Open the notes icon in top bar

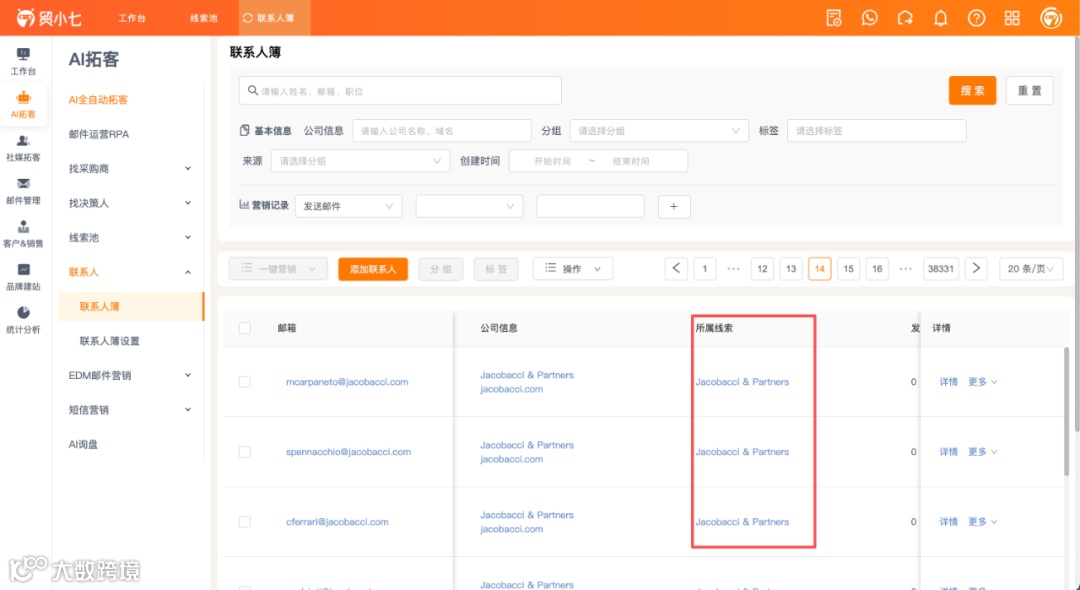(x=834, y=18)
